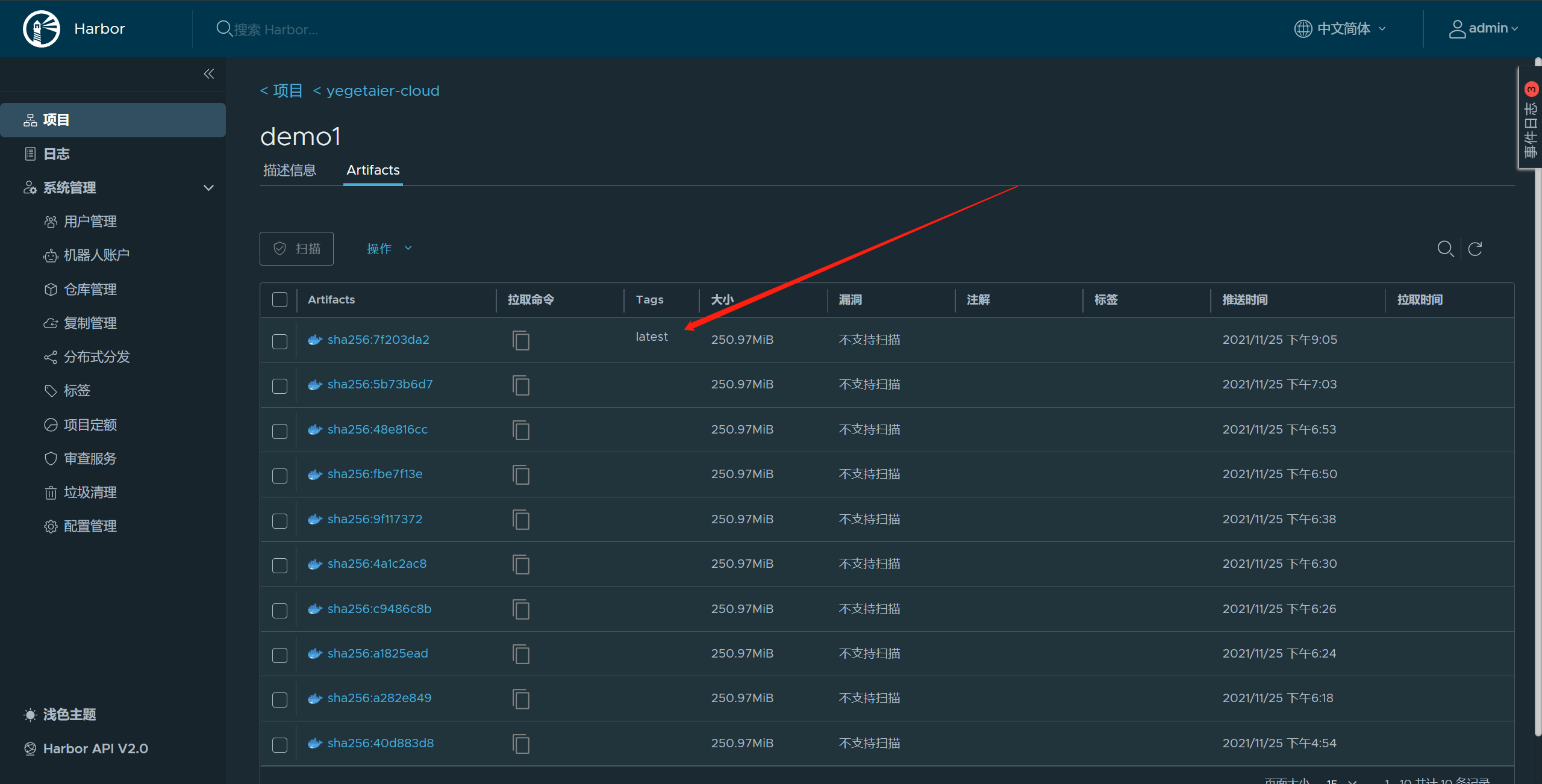
Task: Open the event log side panel
Action: [x=1530, y=117]
